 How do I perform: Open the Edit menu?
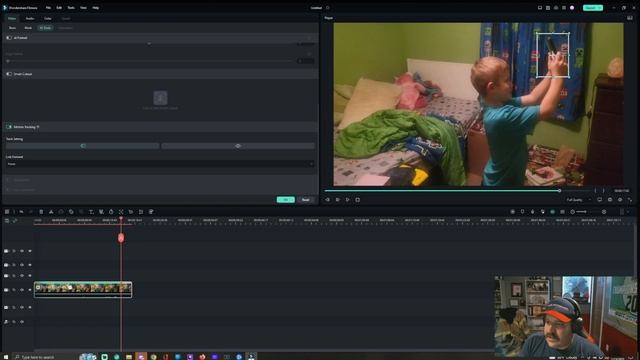(x=59, y=8)
